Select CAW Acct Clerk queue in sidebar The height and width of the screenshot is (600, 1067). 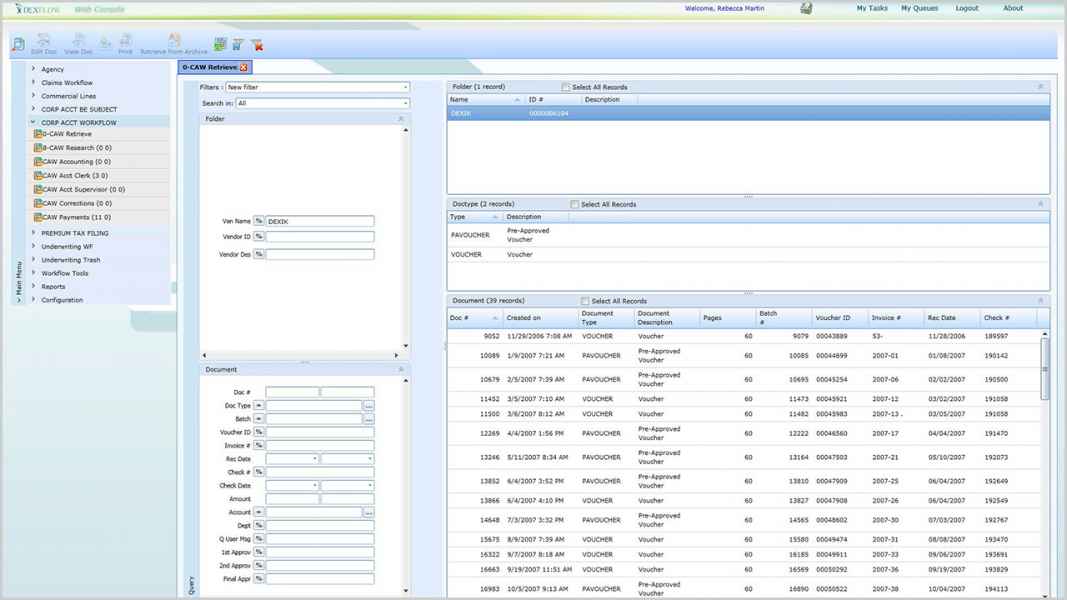point(75,175)
